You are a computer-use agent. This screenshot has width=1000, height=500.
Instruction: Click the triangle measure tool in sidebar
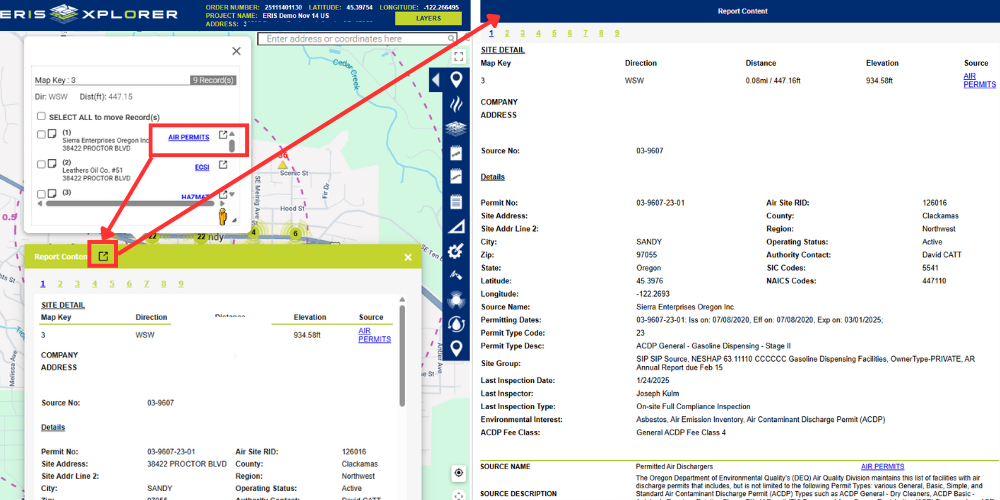[456, 227]
